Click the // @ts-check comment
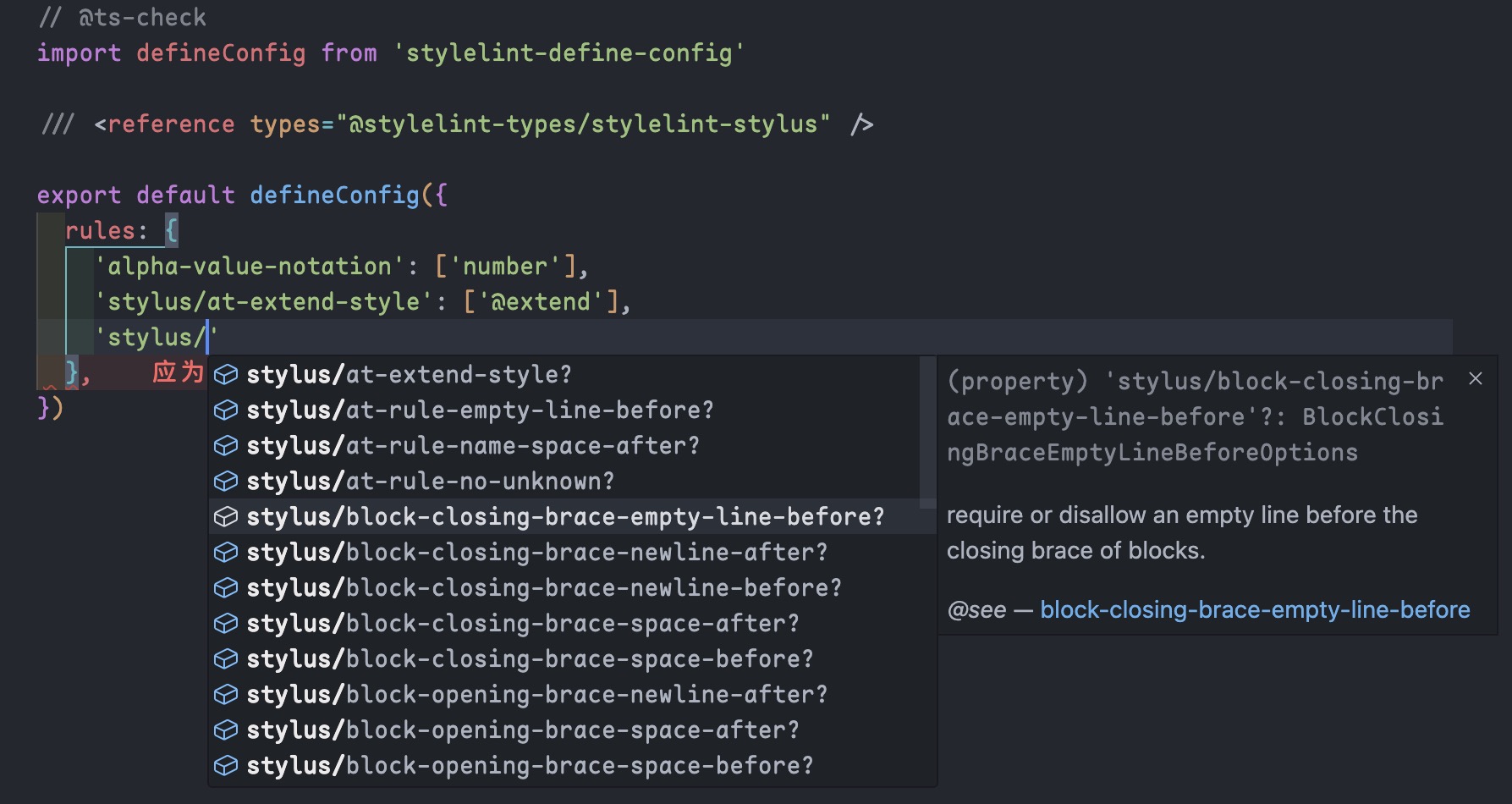 click(x=123, y=17)
